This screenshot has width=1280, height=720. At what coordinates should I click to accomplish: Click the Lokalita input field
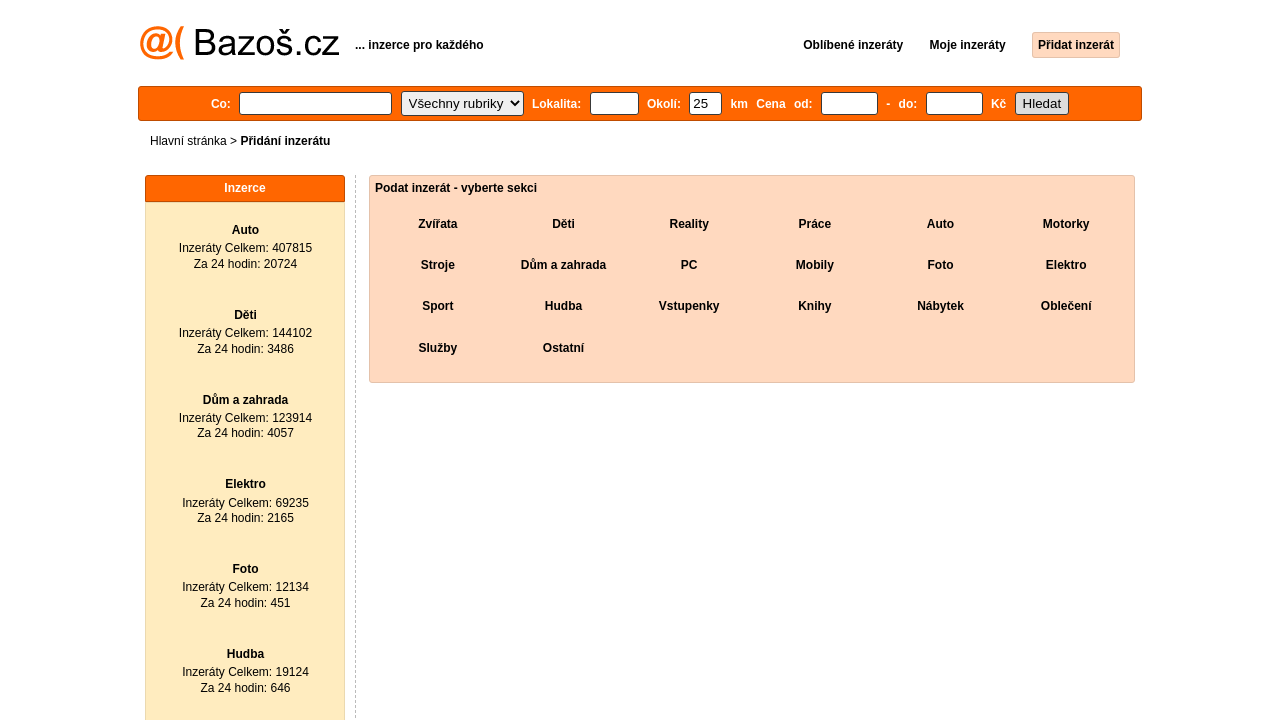(x=614, y=104)
